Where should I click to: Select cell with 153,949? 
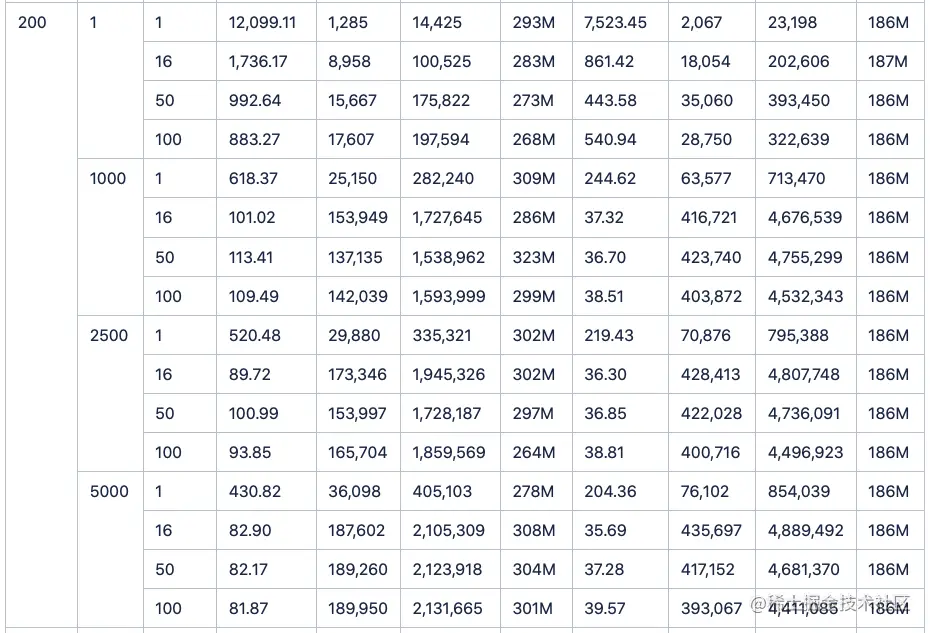point(357,218)
